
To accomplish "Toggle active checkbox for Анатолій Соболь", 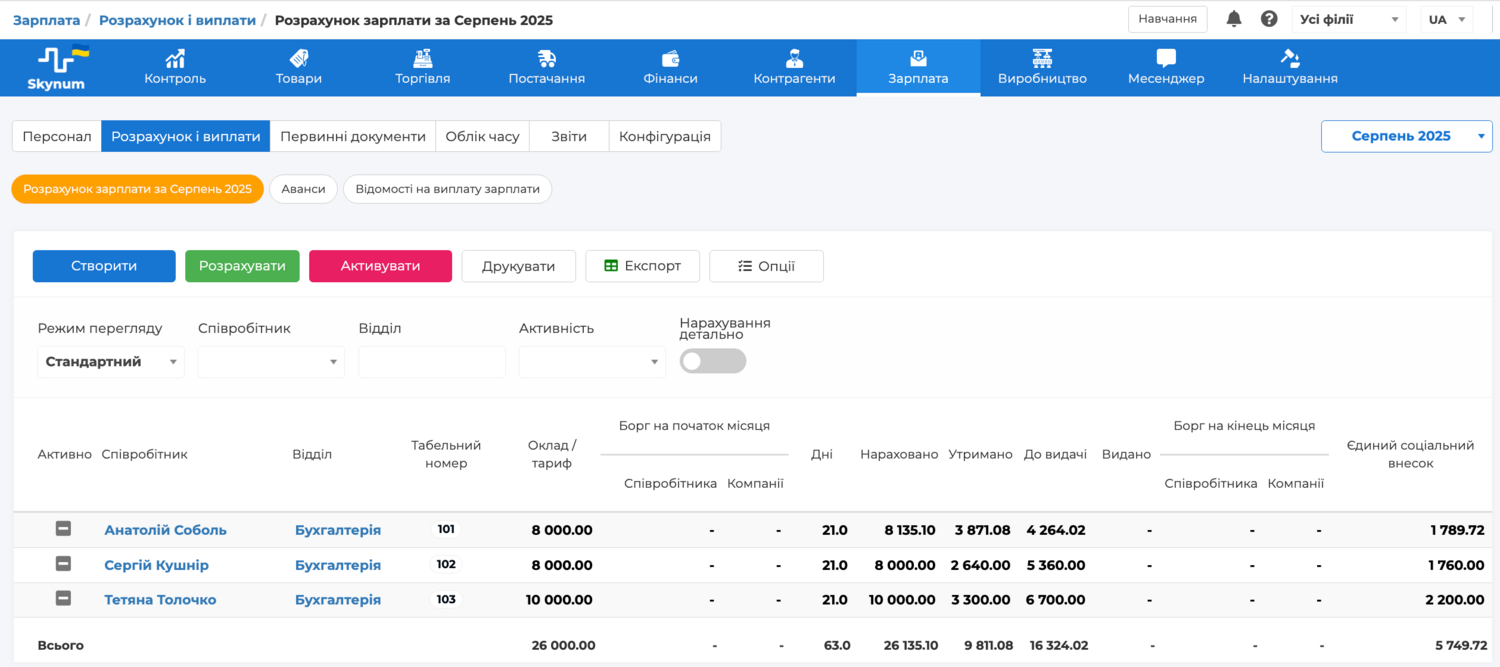I will [x=63, y=529].
